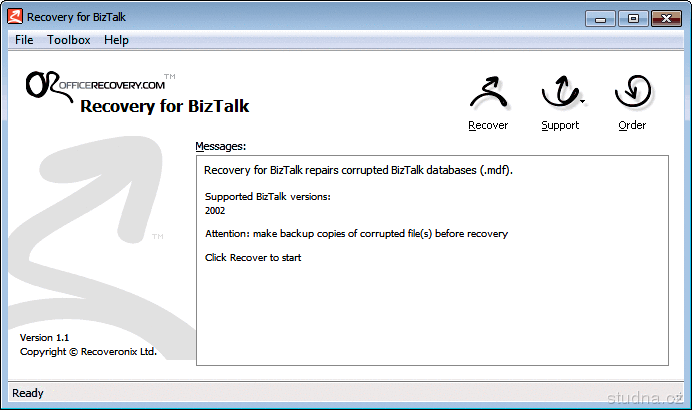
Task: Click the 'Recovery for BizTalk repairs corrupted' line
Action: click(358, 170)
